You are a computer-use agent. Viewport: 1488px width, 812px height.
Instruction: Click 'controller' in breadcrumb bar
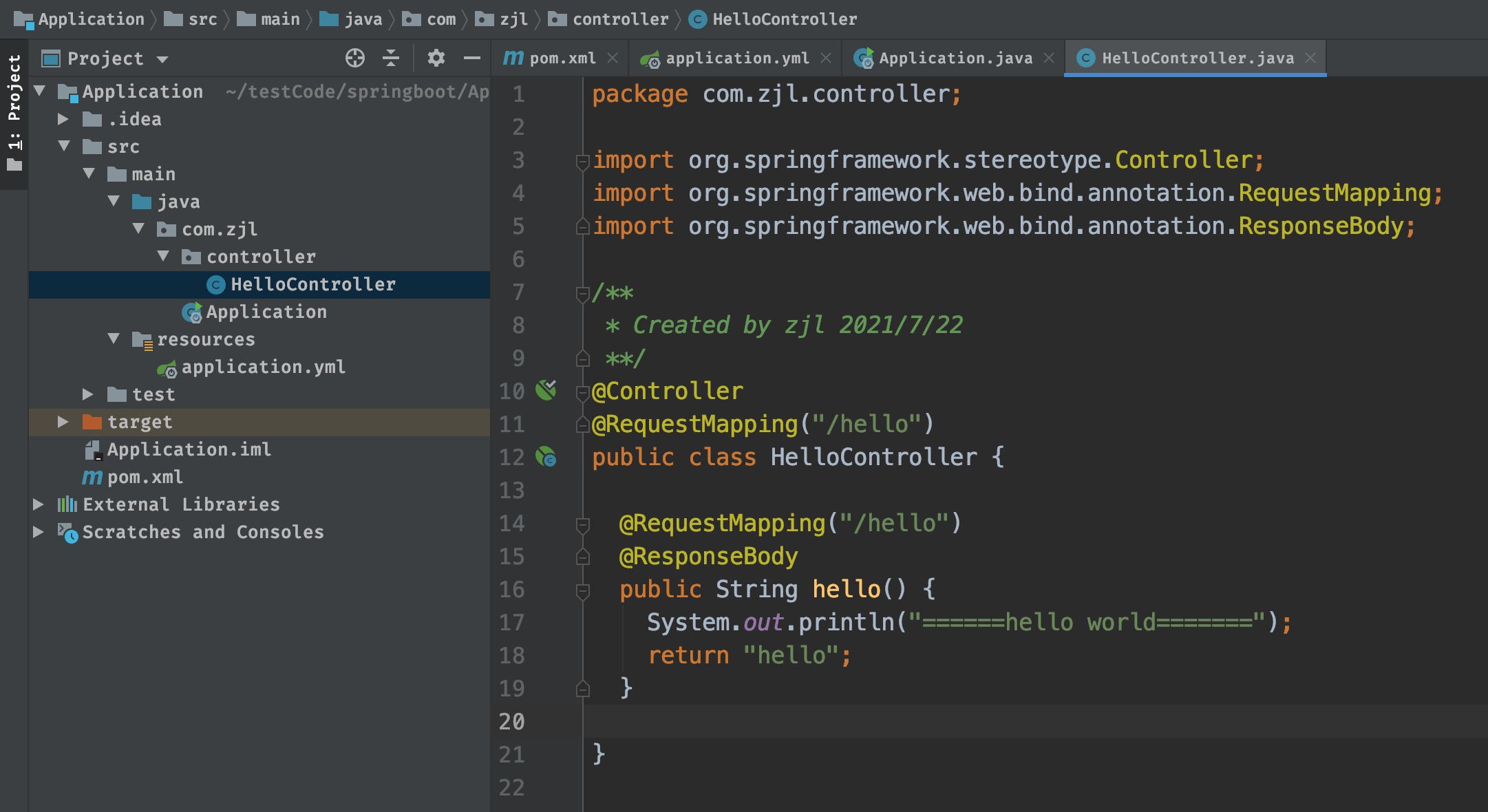(621, 19)
